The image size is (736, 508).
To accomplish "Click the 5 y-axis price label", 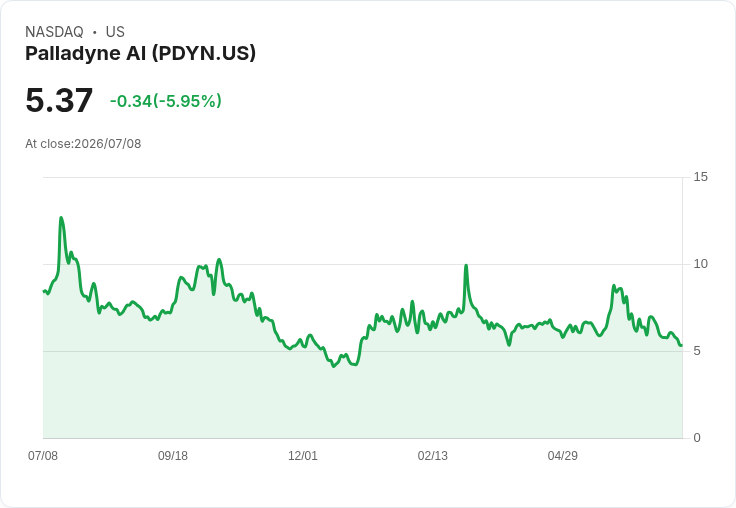I will point(697,351).
